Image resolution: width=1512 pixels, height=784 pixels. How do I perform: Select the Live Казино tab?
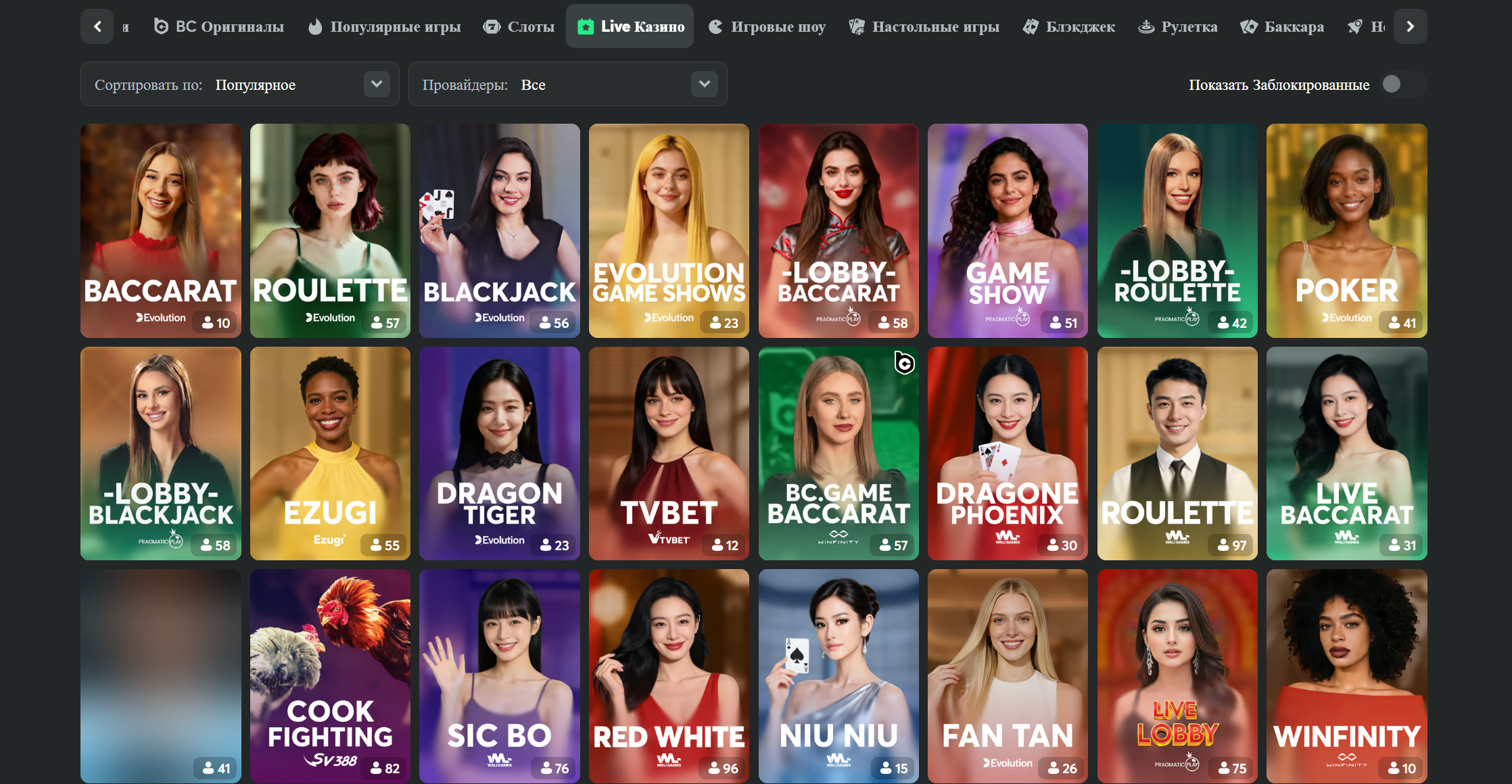point(630,26)
